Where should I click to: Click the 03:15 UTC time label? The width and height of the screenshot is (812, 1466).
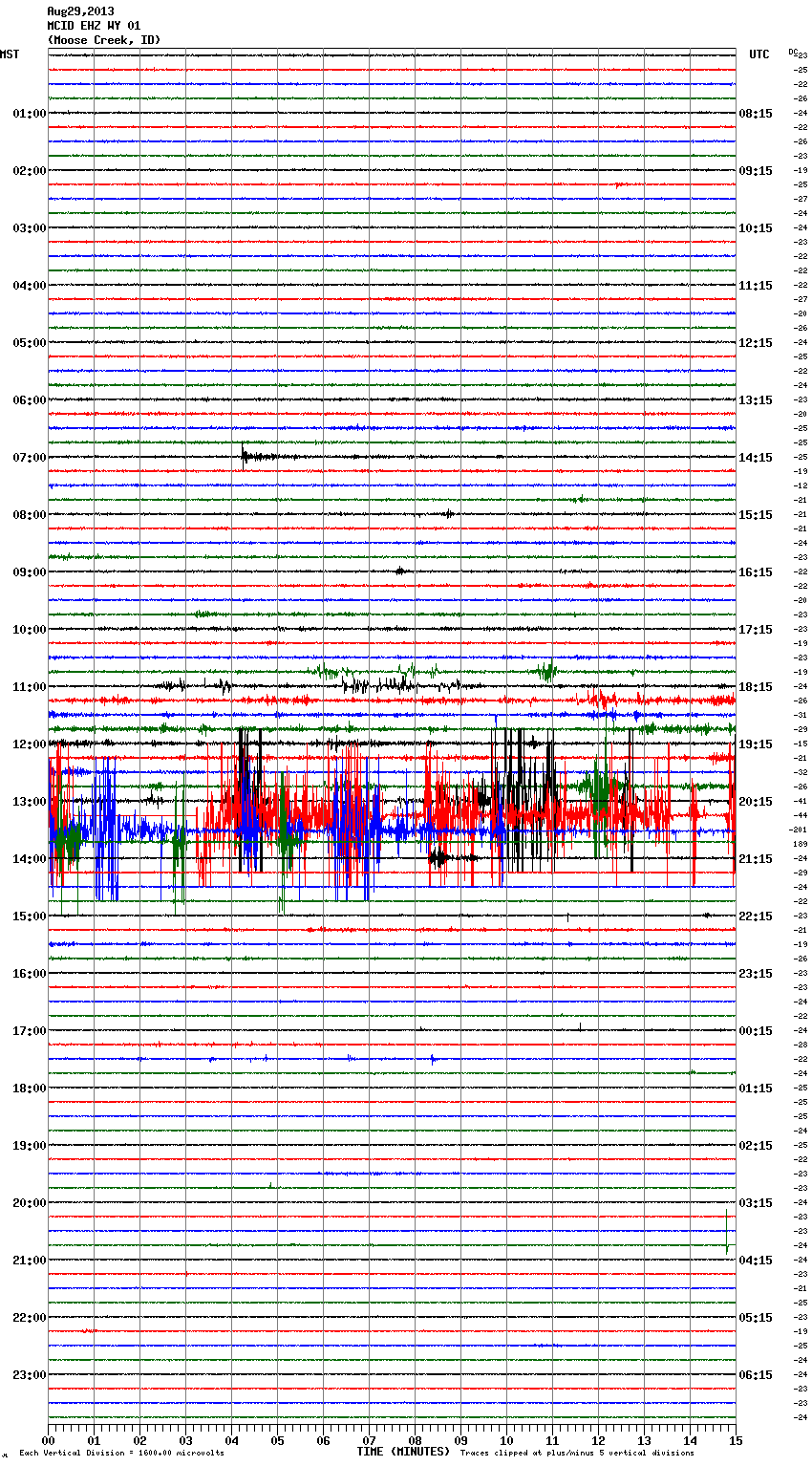point(756,1203)
